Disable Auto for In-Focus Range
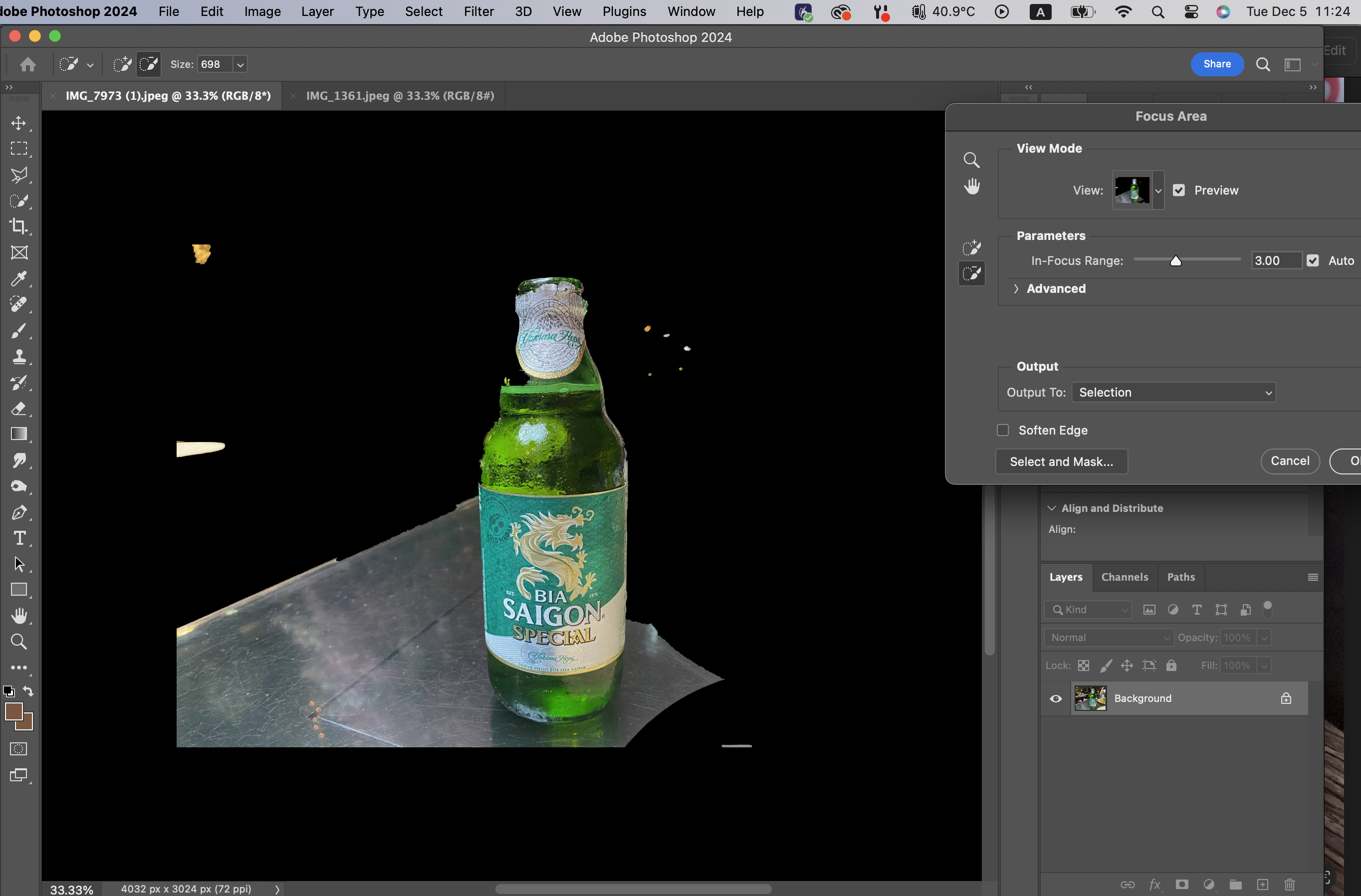1361x896 pixels. (x=1313, y=261)
